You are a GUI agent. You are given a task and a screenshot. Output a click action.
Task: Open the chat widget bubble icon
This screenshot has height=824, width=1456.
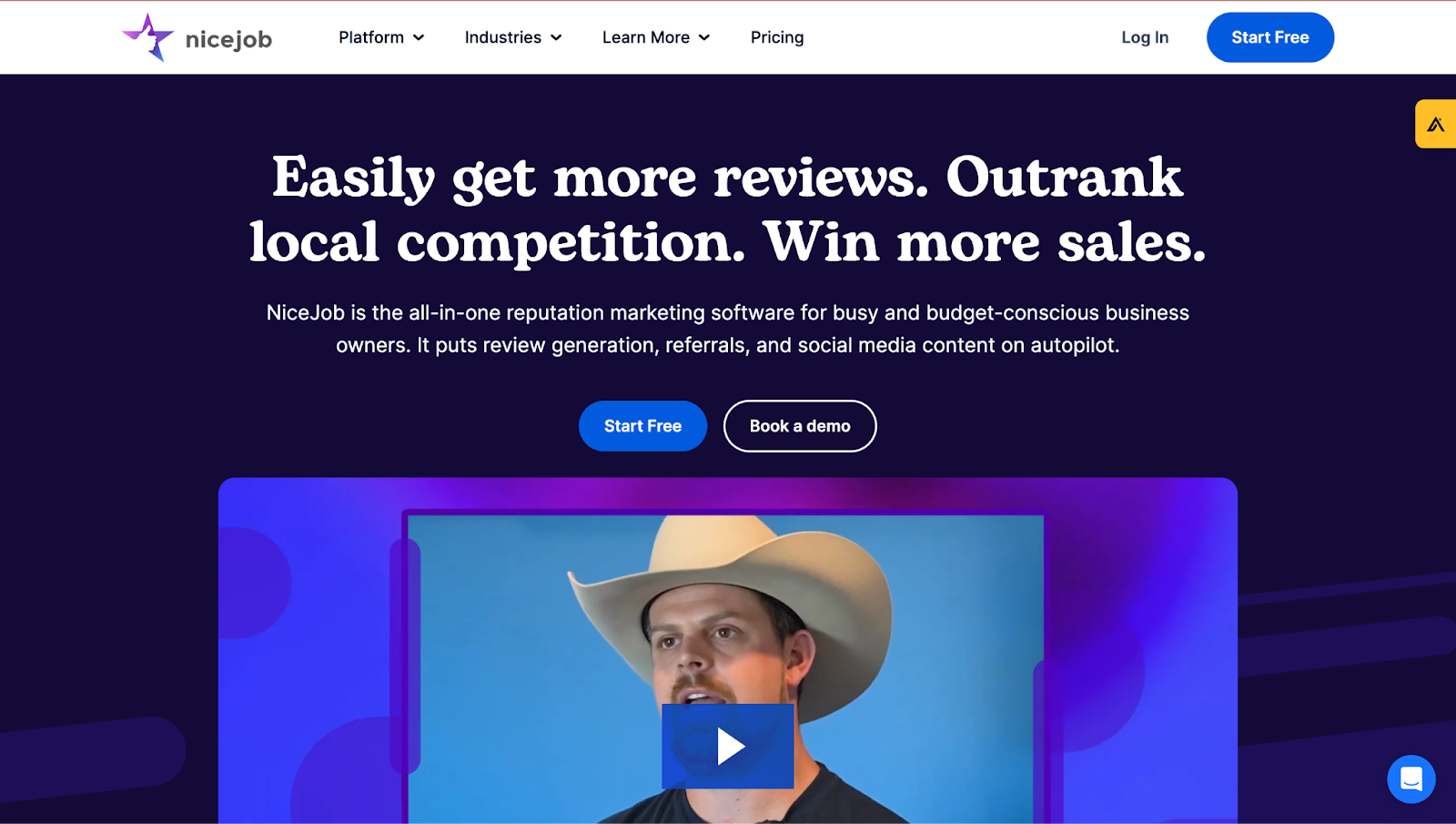coord(1411,779)
